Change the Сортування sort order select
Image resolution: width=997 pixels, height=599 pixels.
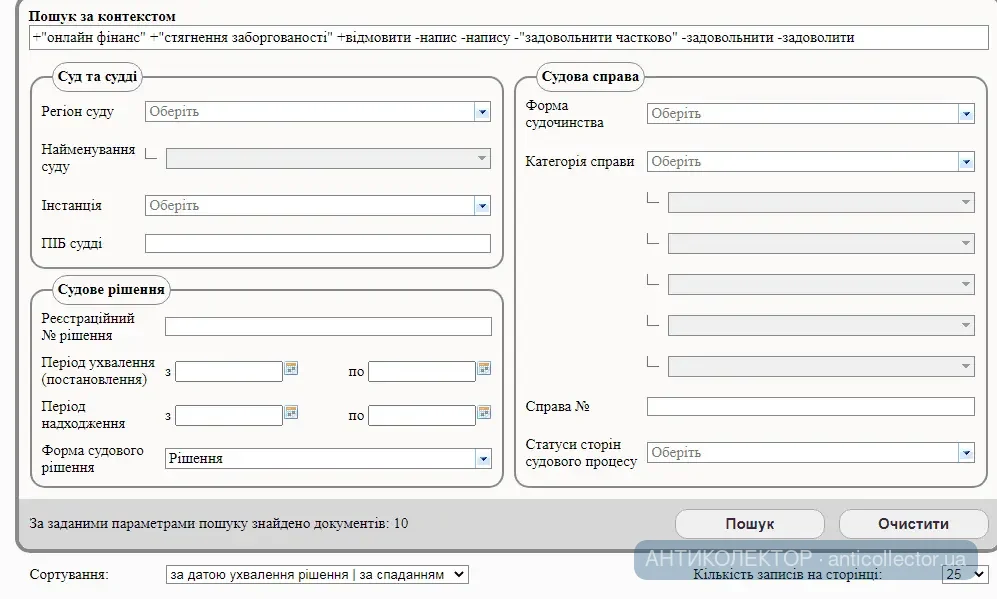317,575
